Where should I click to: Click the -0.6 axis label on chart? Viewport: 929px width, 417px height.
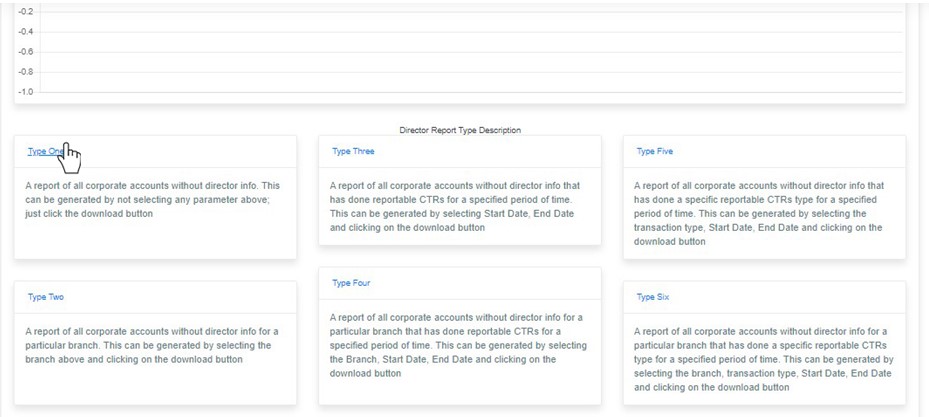[x=26, y=51]
